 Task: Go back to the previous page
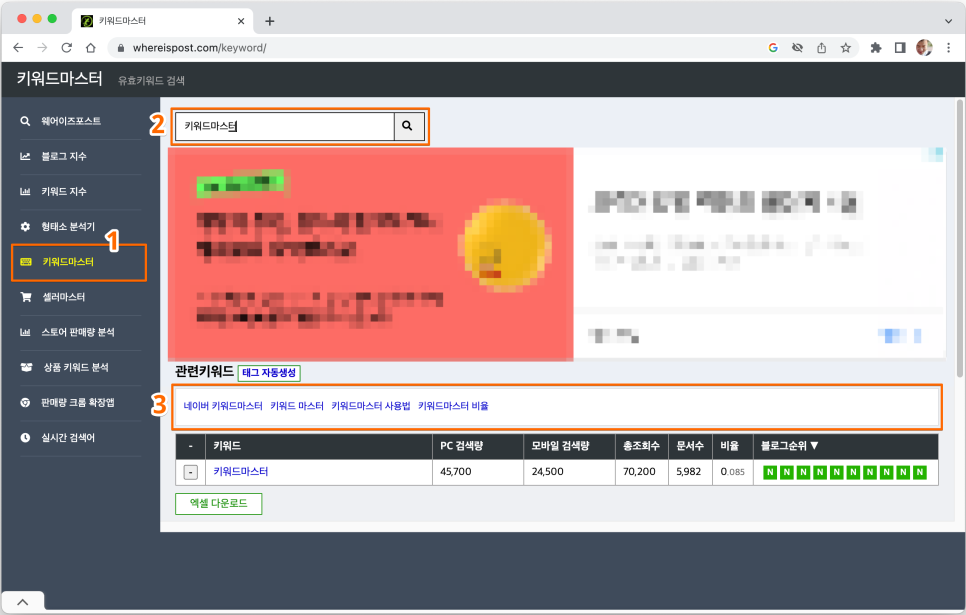tap(18, 47)
